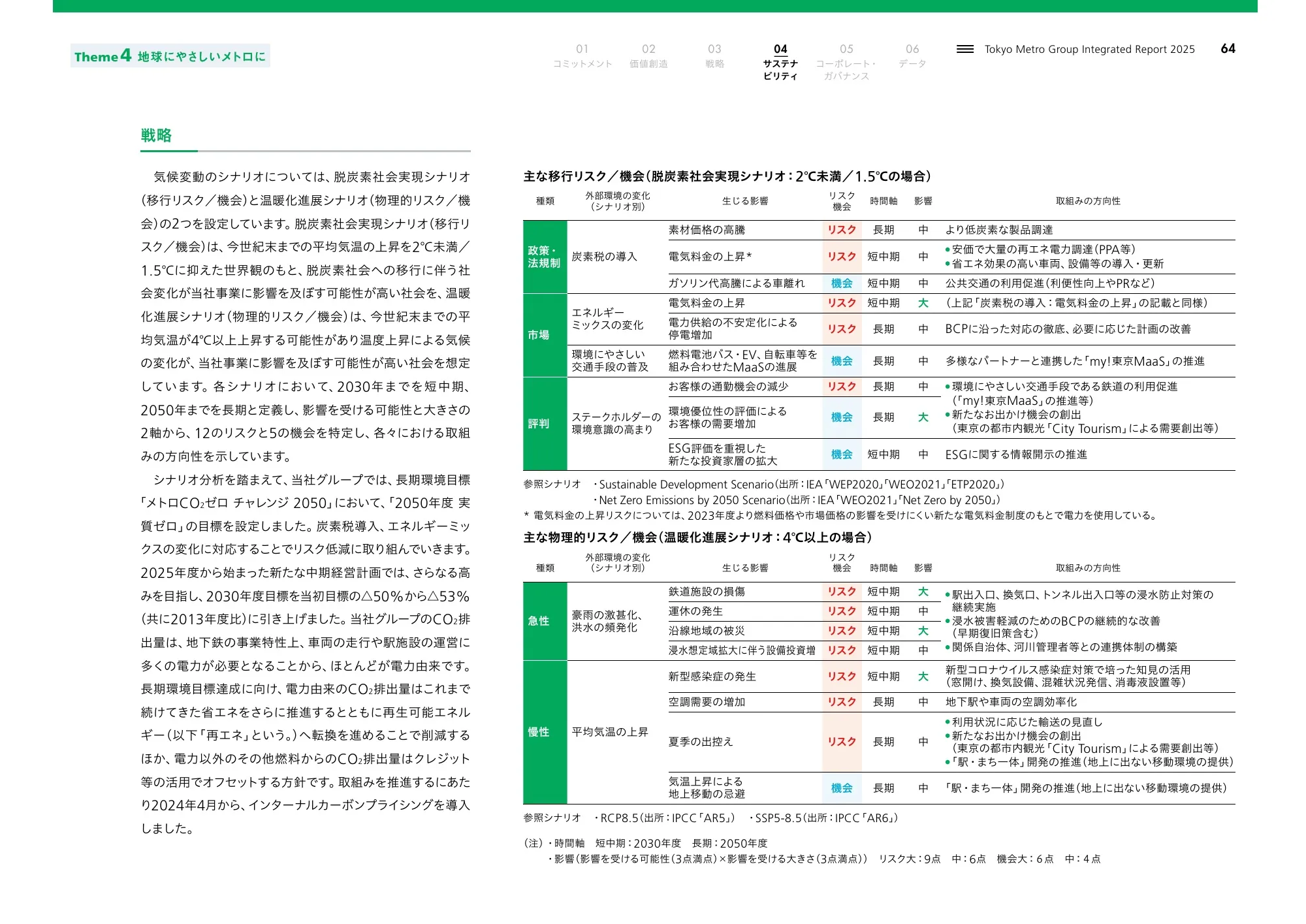Click 大 impact in 電気料金の上昇 market row
This screenshot has height=924, width=1306.
point(923,303)
